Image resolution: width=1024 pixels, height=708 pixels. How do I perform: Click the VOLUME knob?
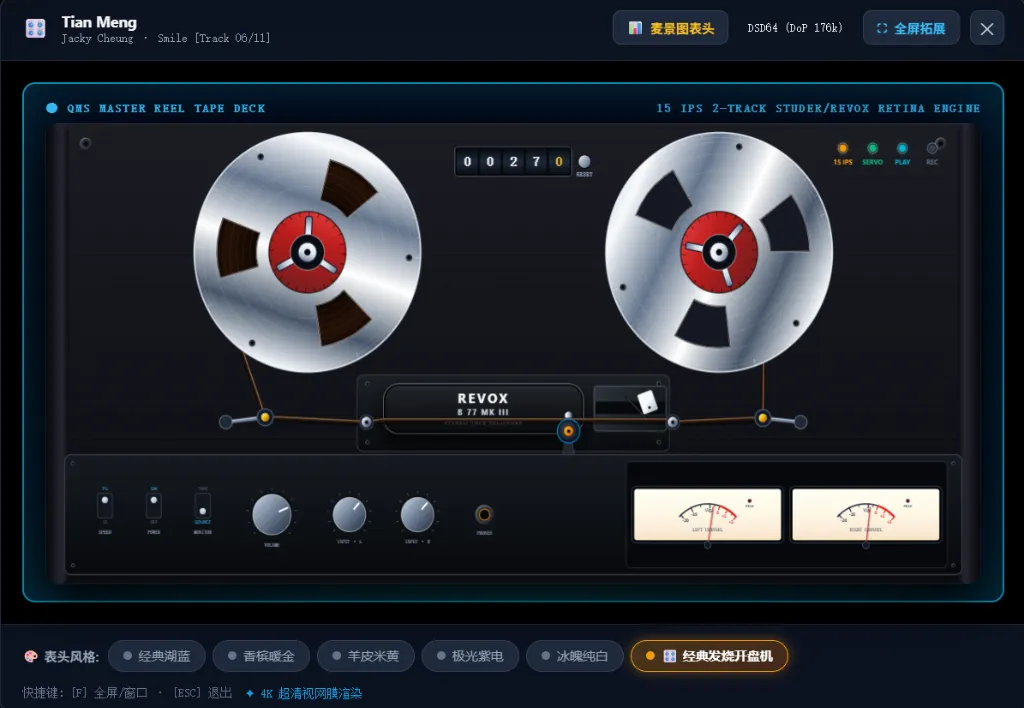click(x=272, y=514)
